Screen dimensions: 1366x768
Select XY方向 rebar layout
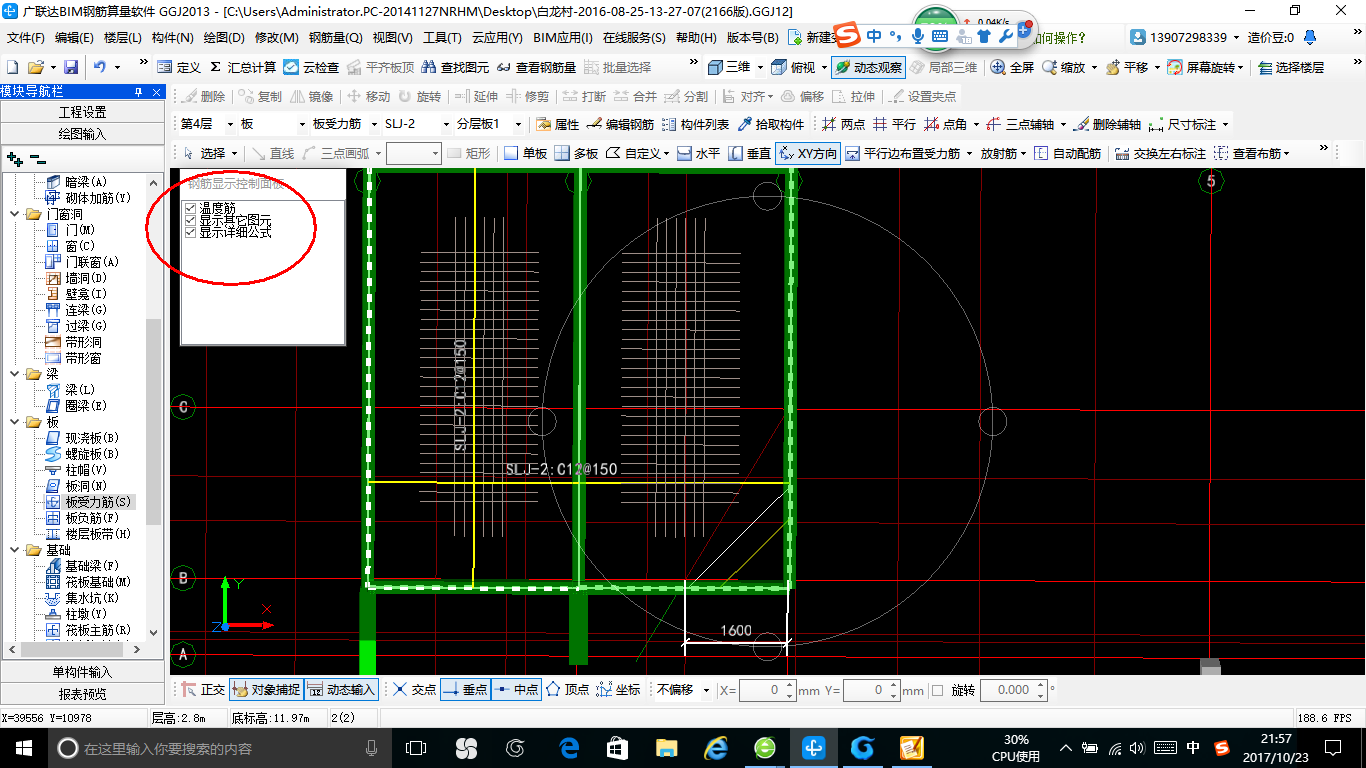tap(808, 153)
